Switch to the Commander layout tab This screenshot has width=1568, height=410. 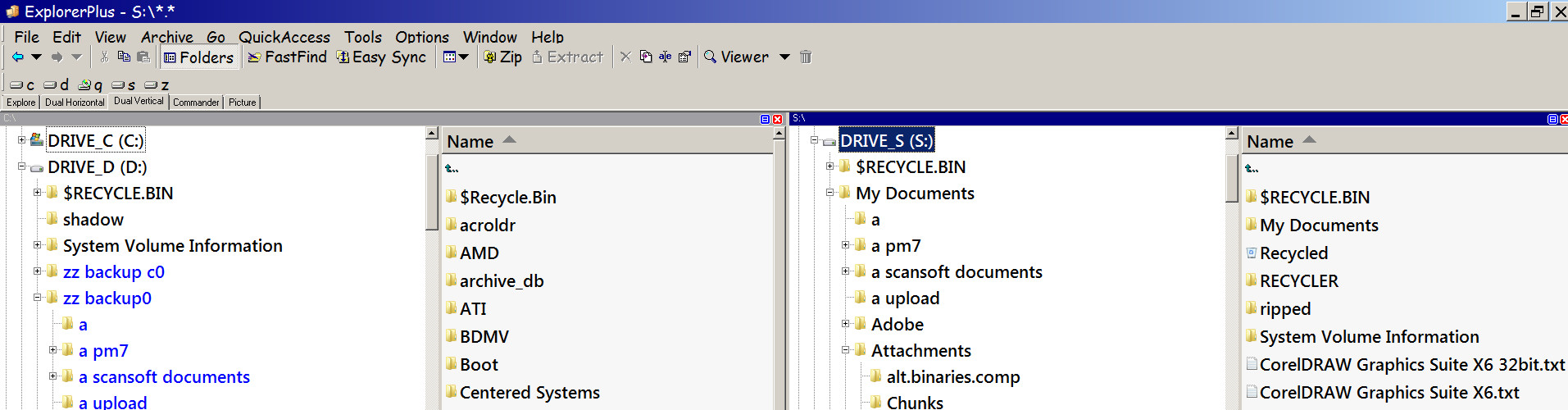click(196, 102)
